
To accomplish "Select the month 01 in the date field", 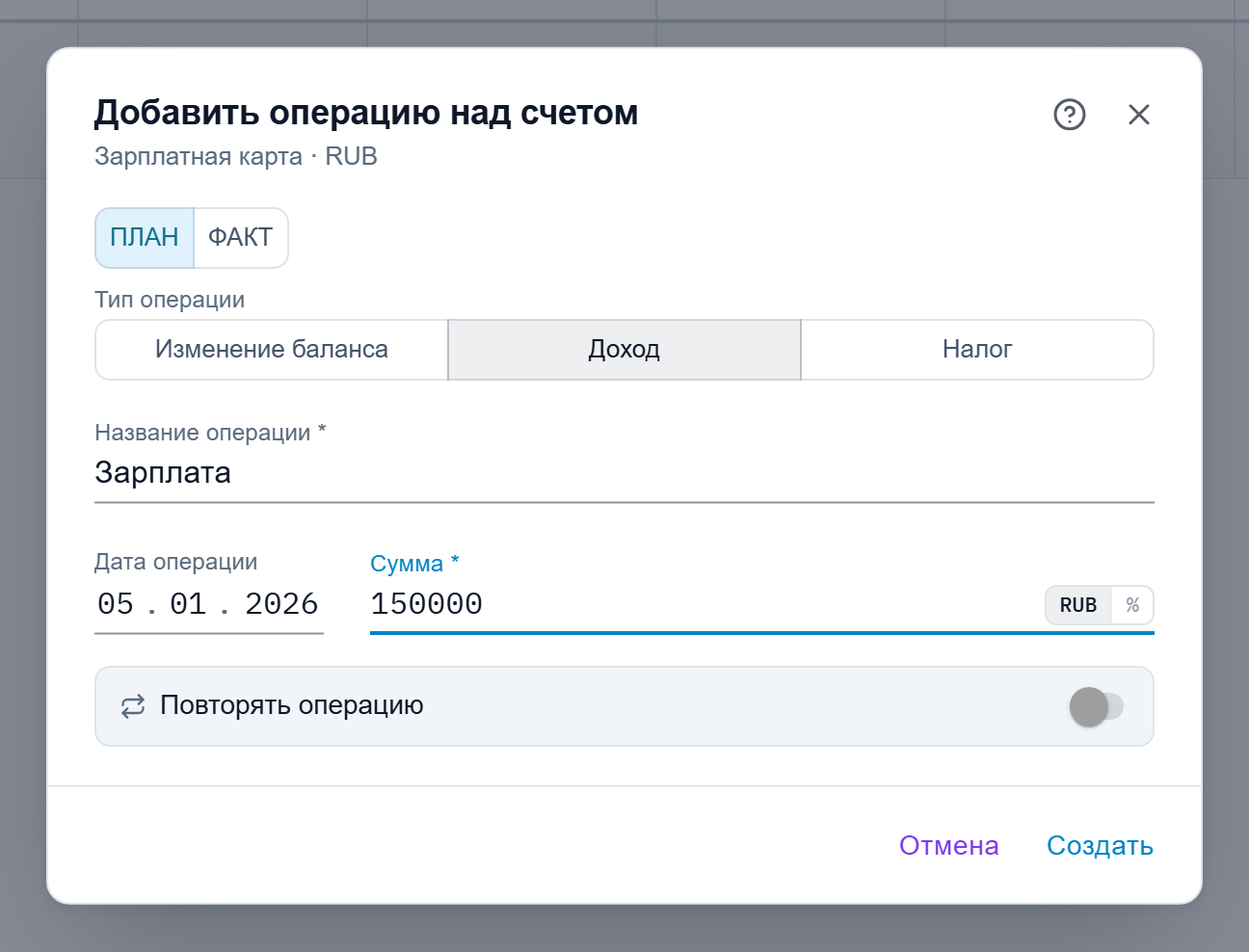I will [x=188, y=604].
